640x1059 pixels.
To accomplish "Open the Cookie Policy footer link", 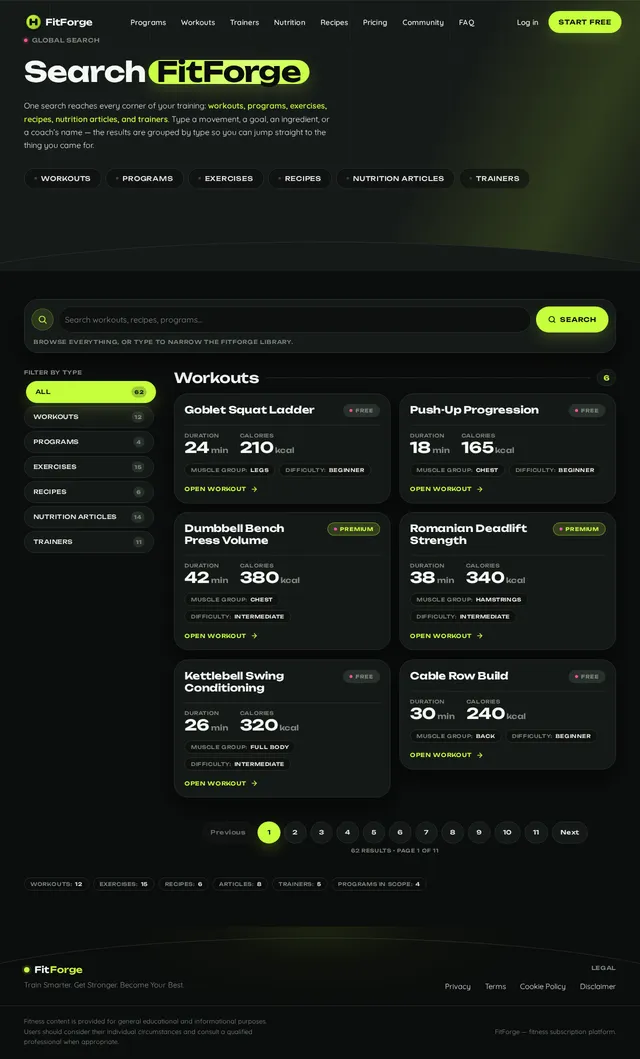I will [x=542, y=986].
